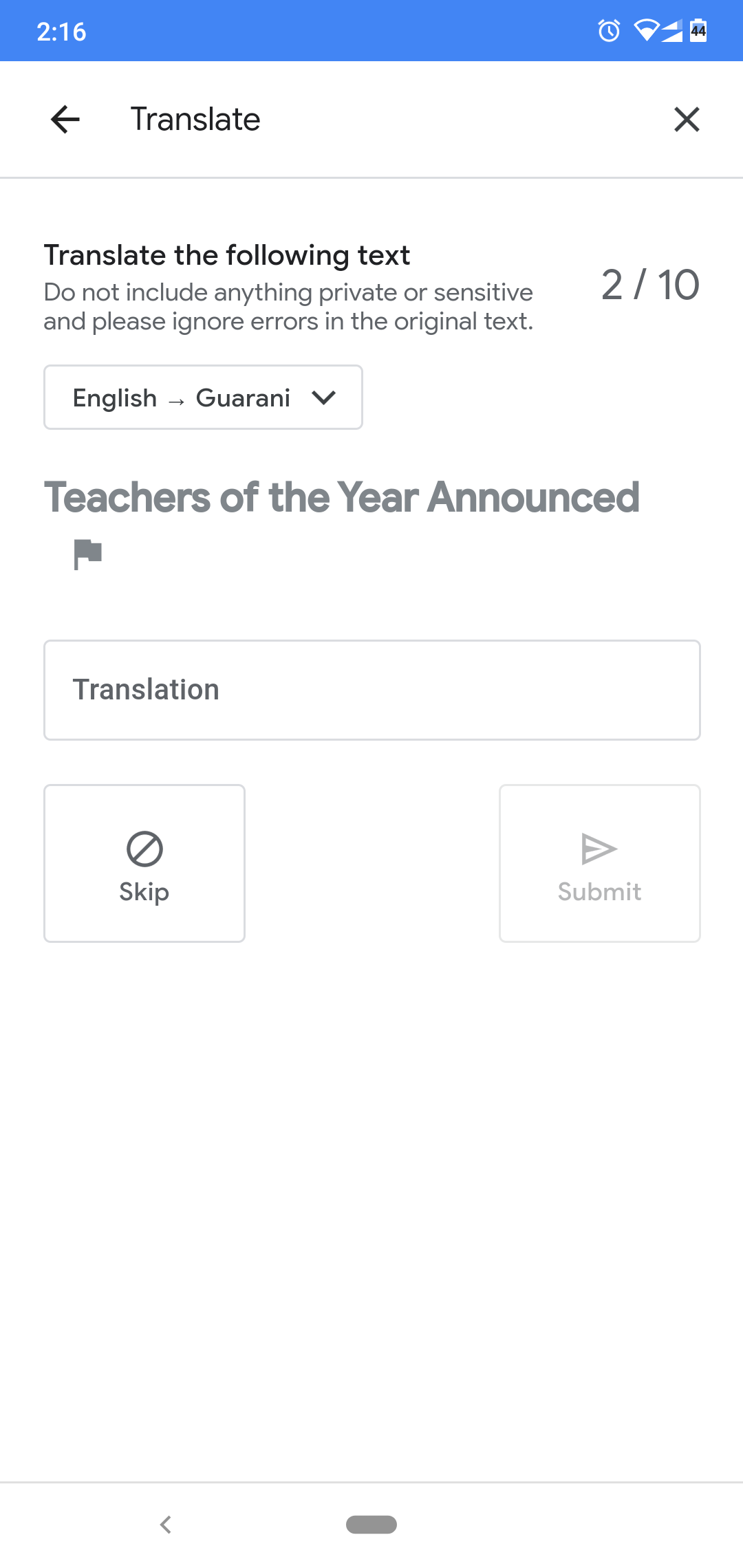The width and height of the screenshot is (743, 1568).
Task: Tap the circle-slash Skip icon
Action: click(144, 849)
